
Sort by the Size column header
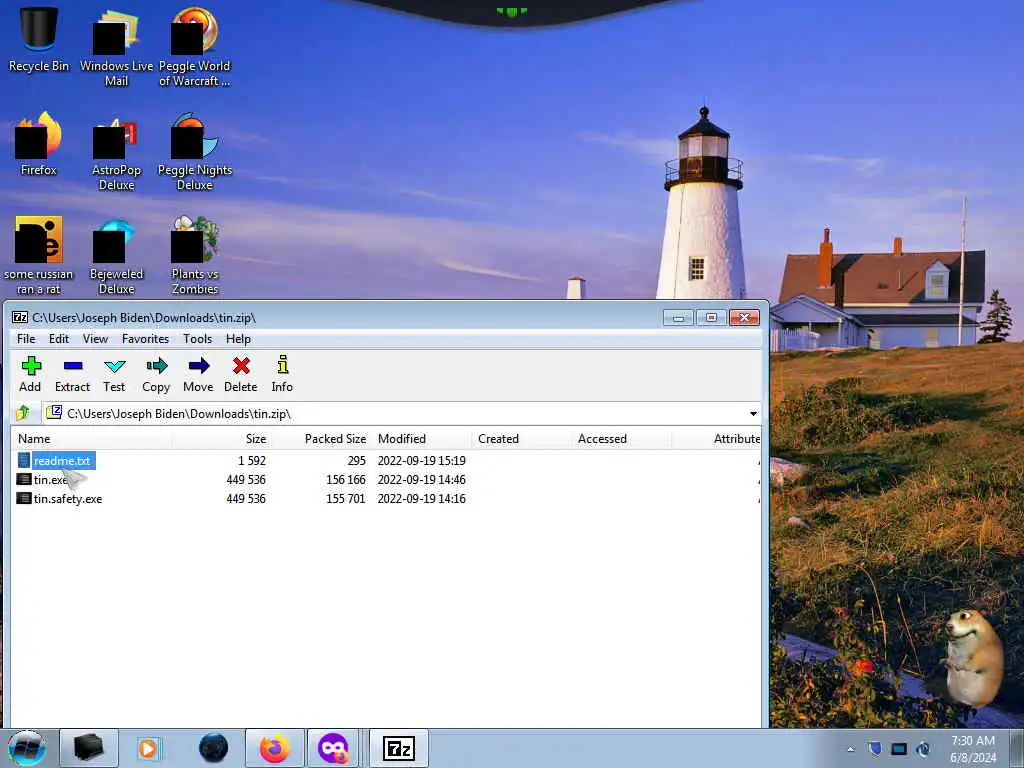point(220,439)
